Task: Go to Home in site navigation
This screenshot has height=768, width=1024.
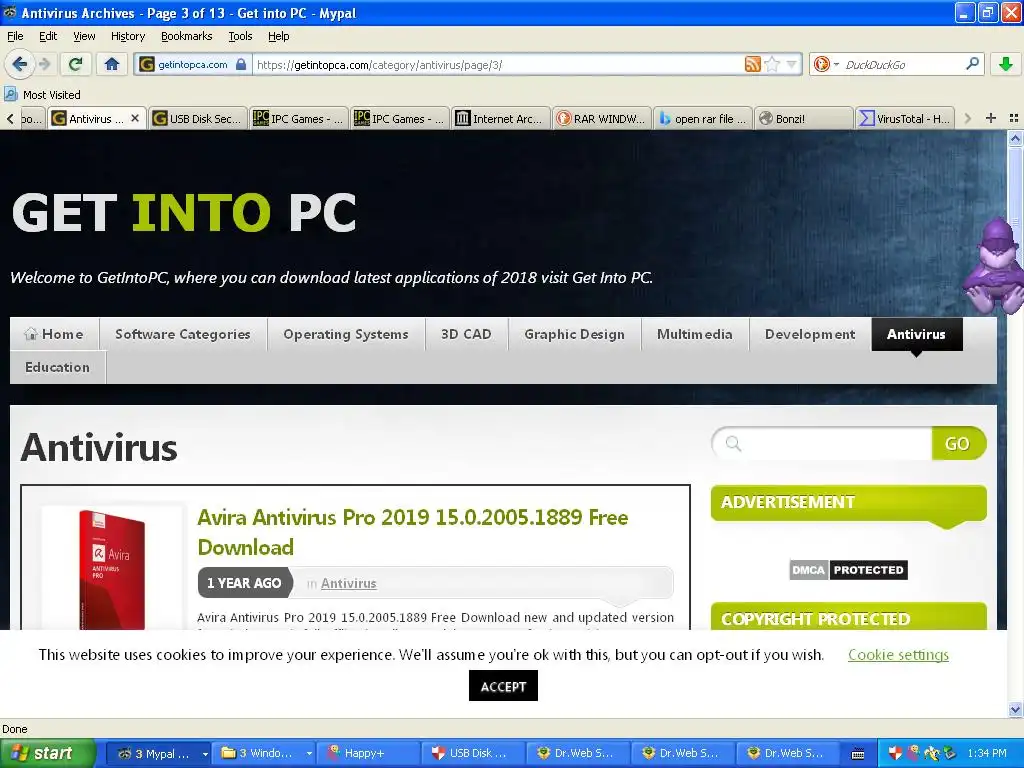Action: click(54, 334)
